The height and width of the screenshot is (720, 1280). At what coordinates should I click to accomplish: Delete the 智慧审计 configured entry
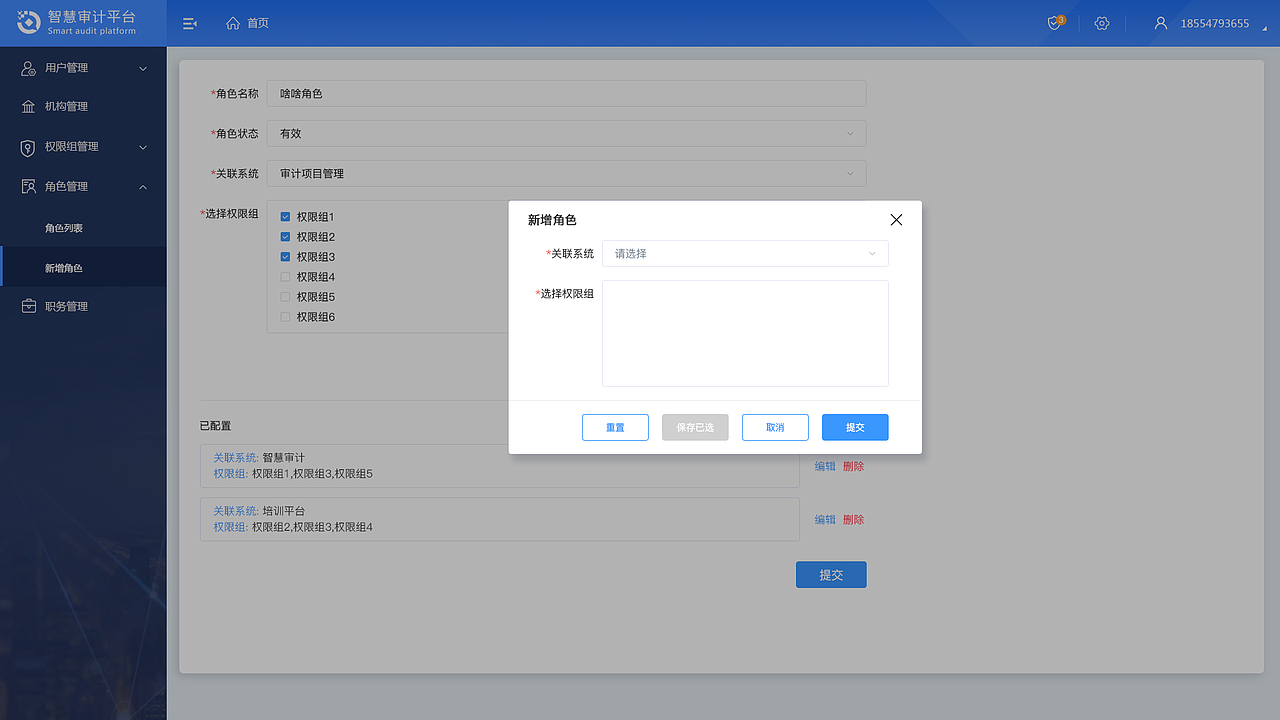click(856, 466)
